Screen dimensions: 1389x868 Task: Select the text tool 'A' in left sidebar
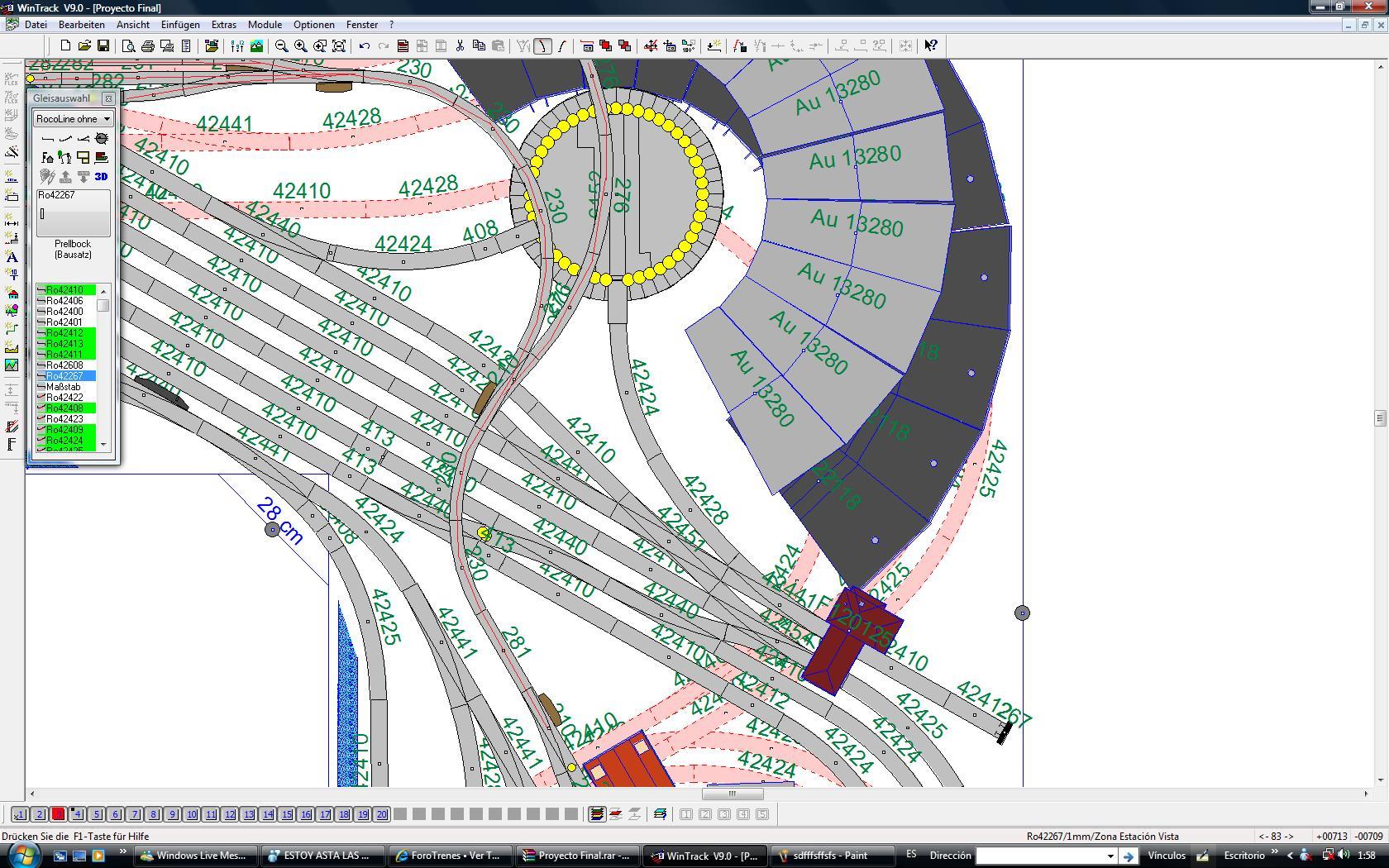pos(12,257)
